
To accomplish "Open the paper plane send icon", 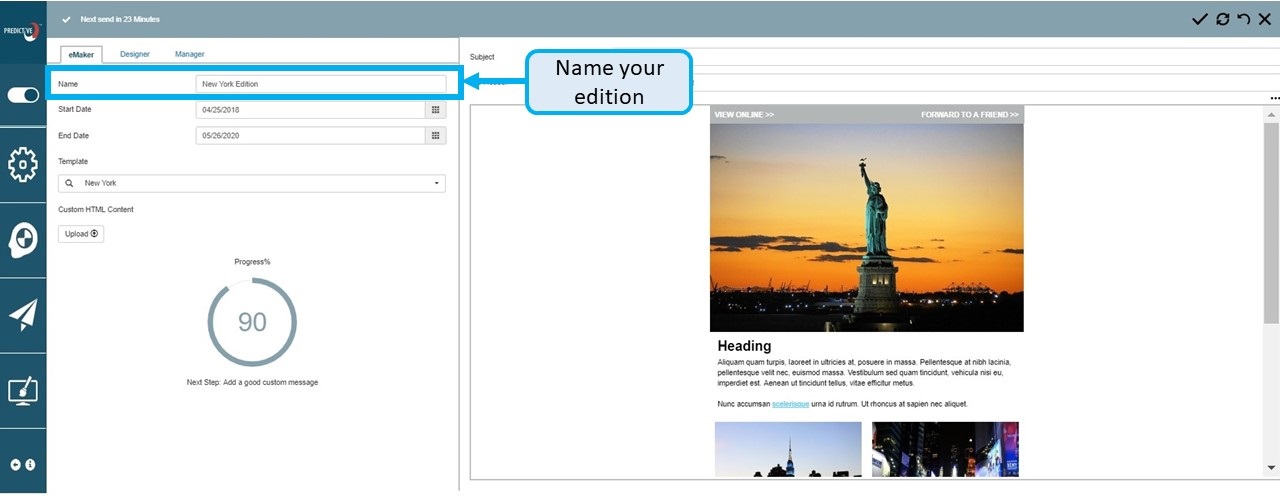I will tap(23, 315).
